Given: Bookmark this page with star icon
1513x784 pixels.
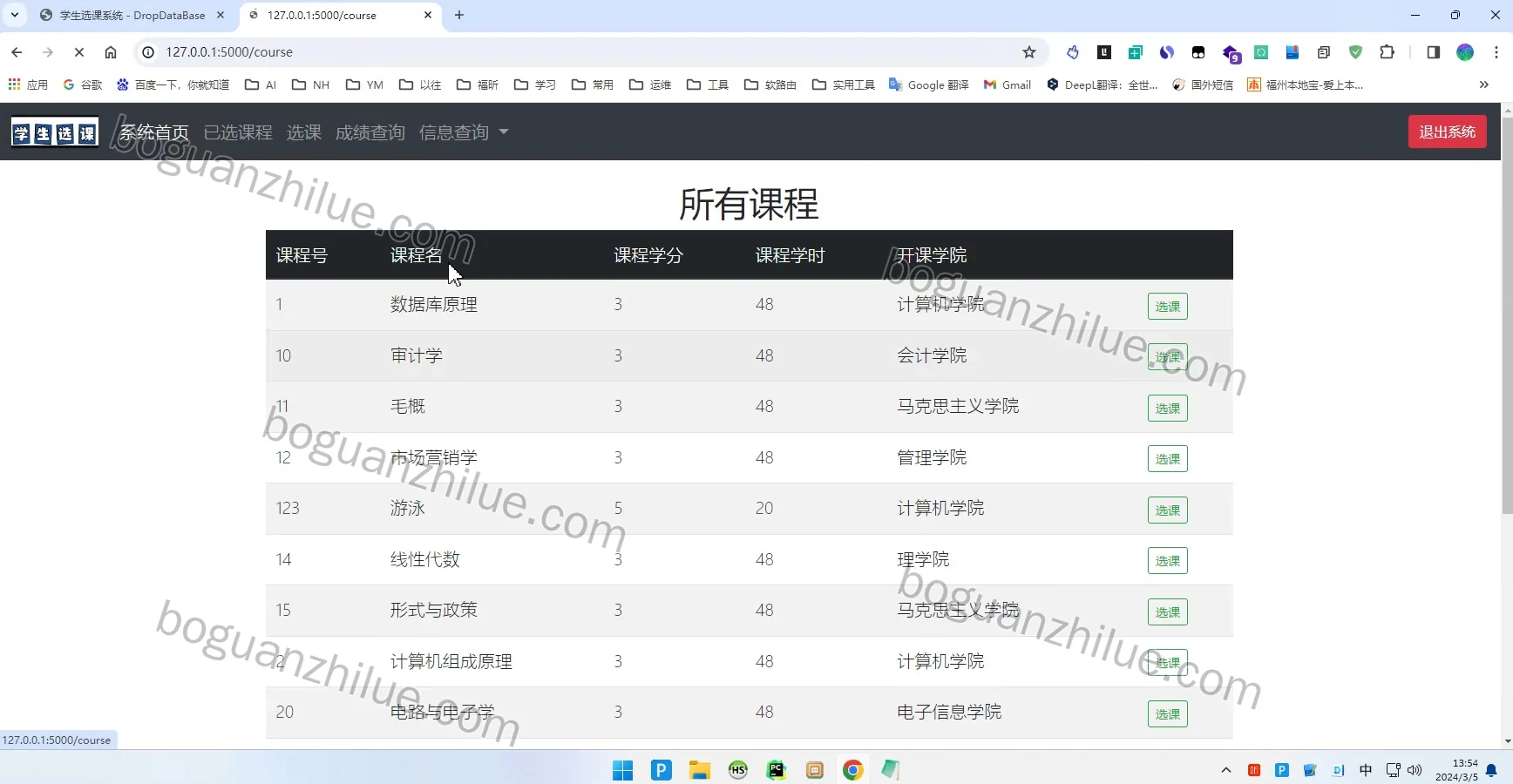Looking at the screenshot, I should [1029, 52].
